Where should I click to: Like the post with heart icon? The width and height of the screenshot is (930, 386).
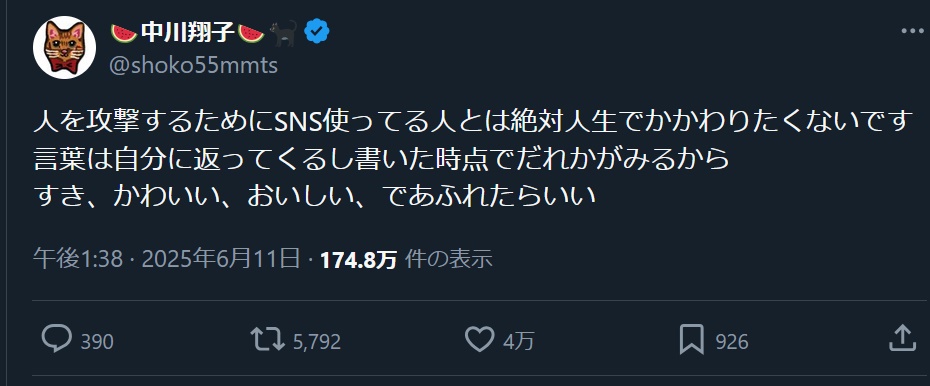coord(479,340)
